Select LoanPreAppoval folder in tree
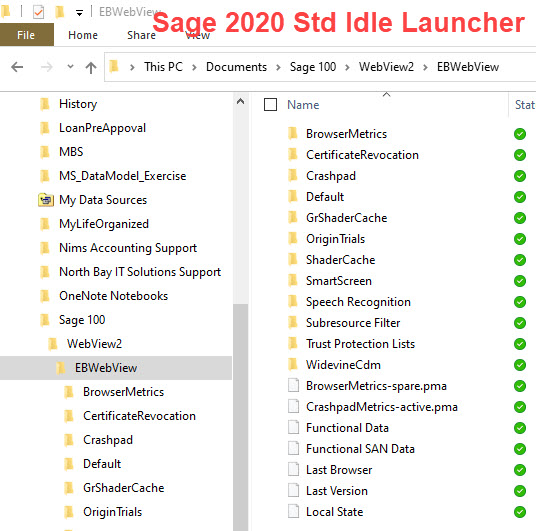Screen dimensions: 538x531 (x=102, y=128)
